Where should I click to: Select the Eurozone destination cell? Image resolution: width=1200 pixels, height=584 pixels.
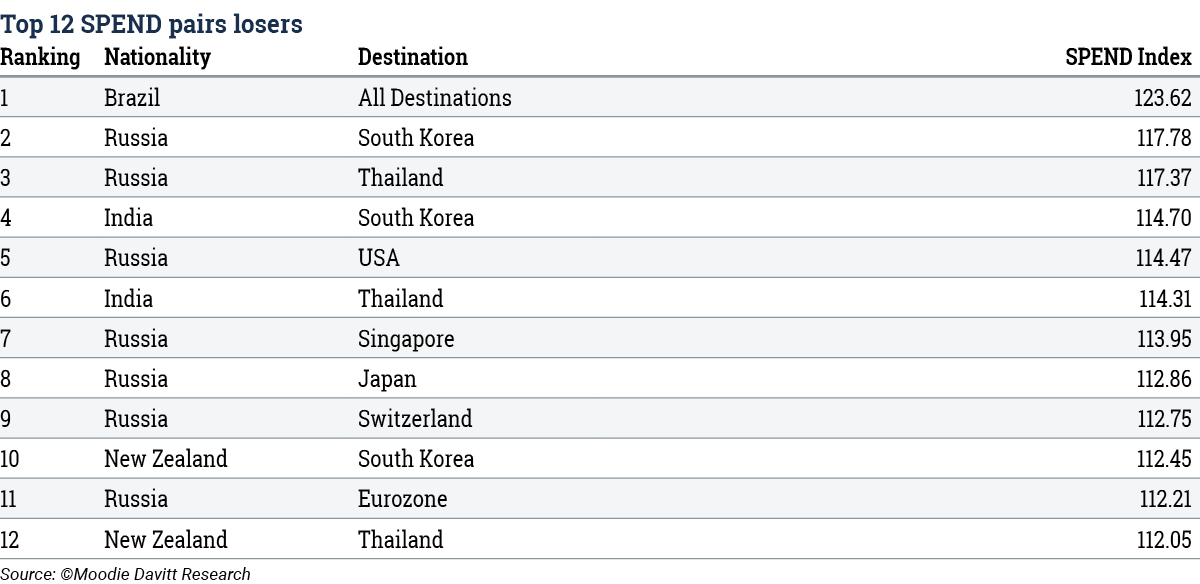pos(403,499)
